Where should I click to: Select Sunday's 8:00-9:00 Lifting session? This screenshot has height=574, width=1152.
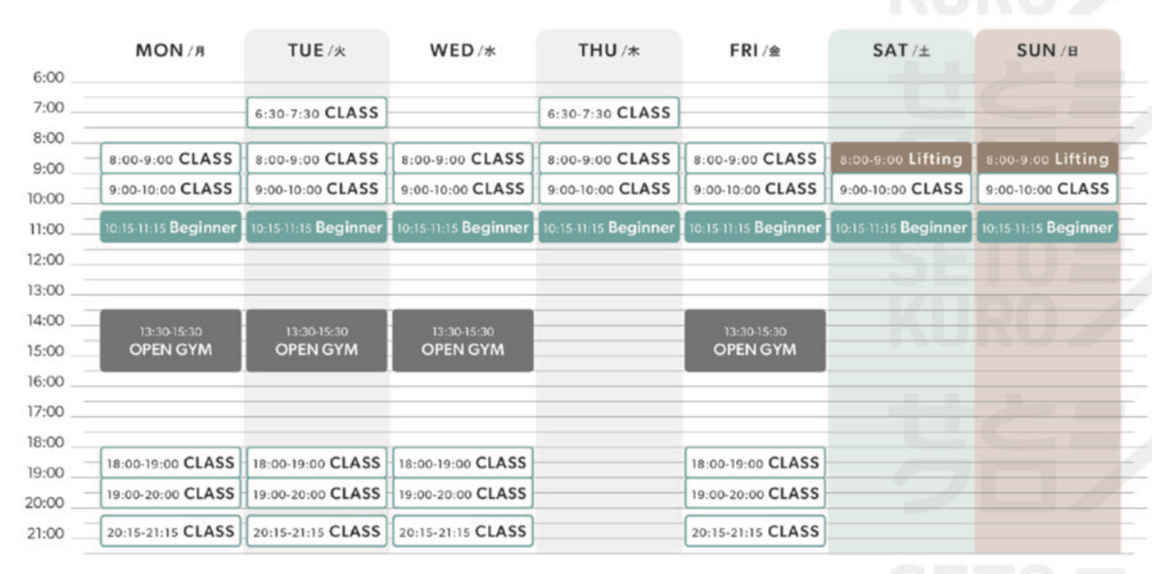click(x=1047, y=159)
